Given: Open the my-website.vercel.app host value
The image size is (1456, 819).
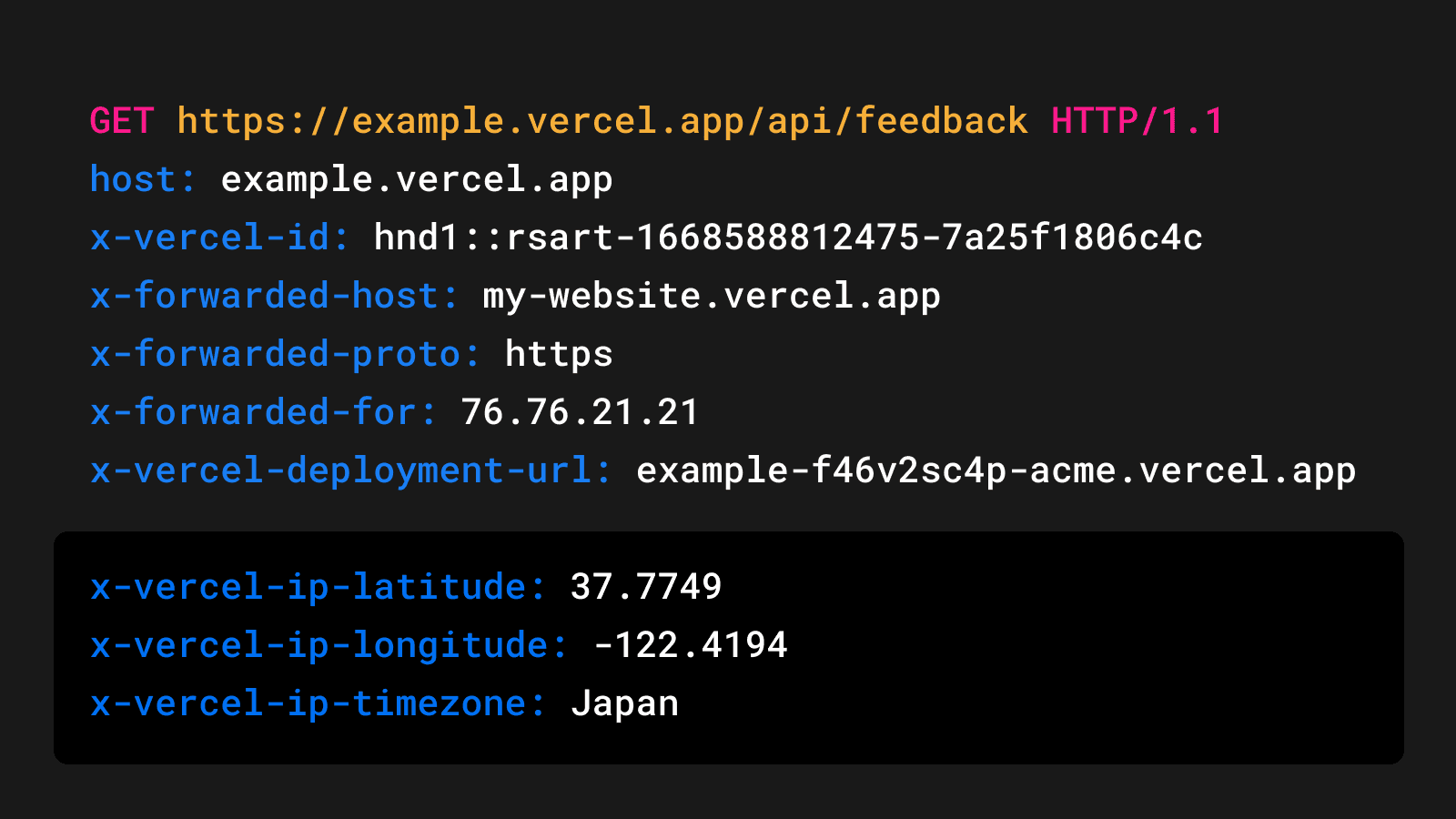Looking at the screenshot, I should coord(711,296).
